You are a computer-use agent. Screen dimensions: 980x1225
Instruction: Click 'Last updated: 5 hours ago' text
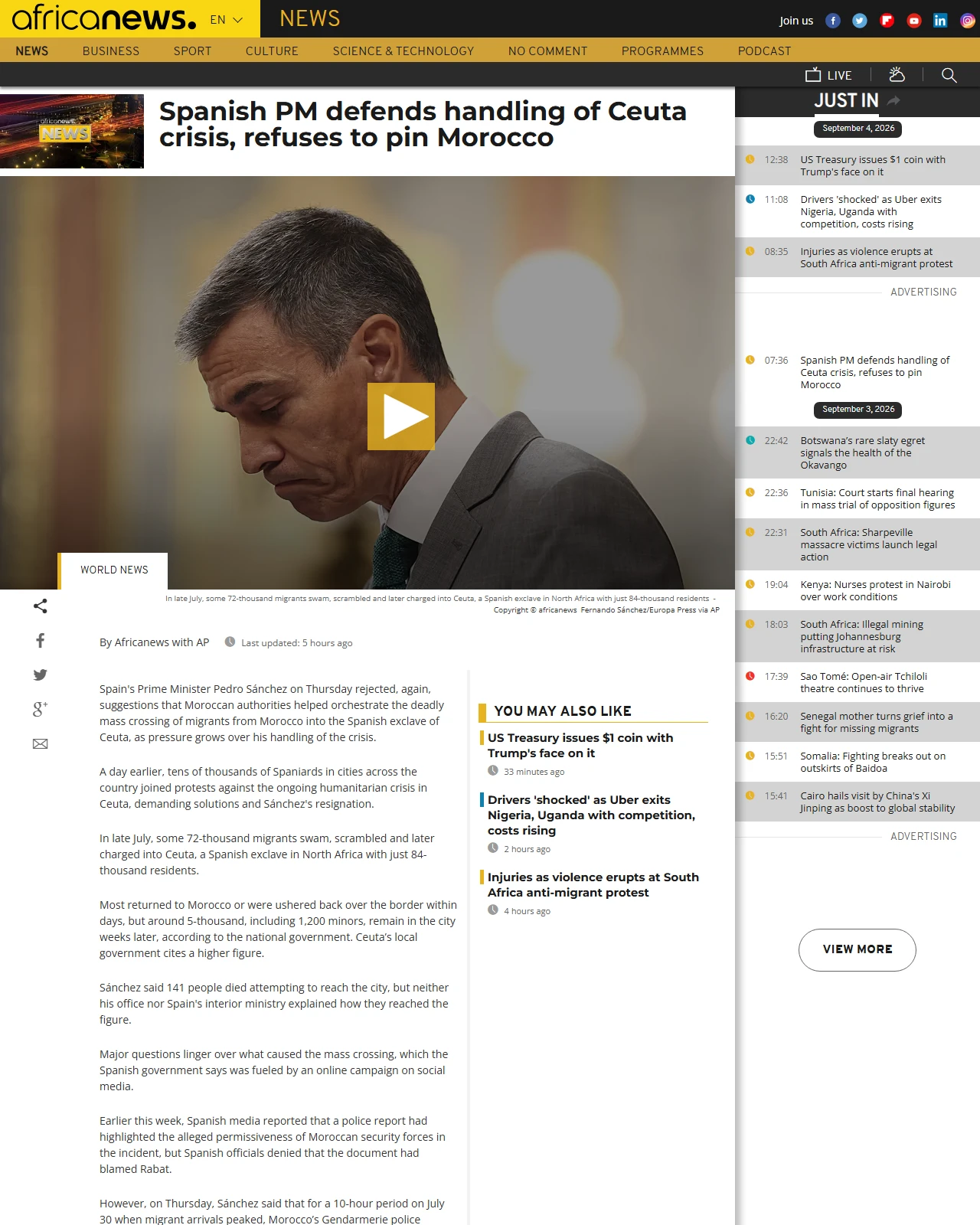pos(296,642)
